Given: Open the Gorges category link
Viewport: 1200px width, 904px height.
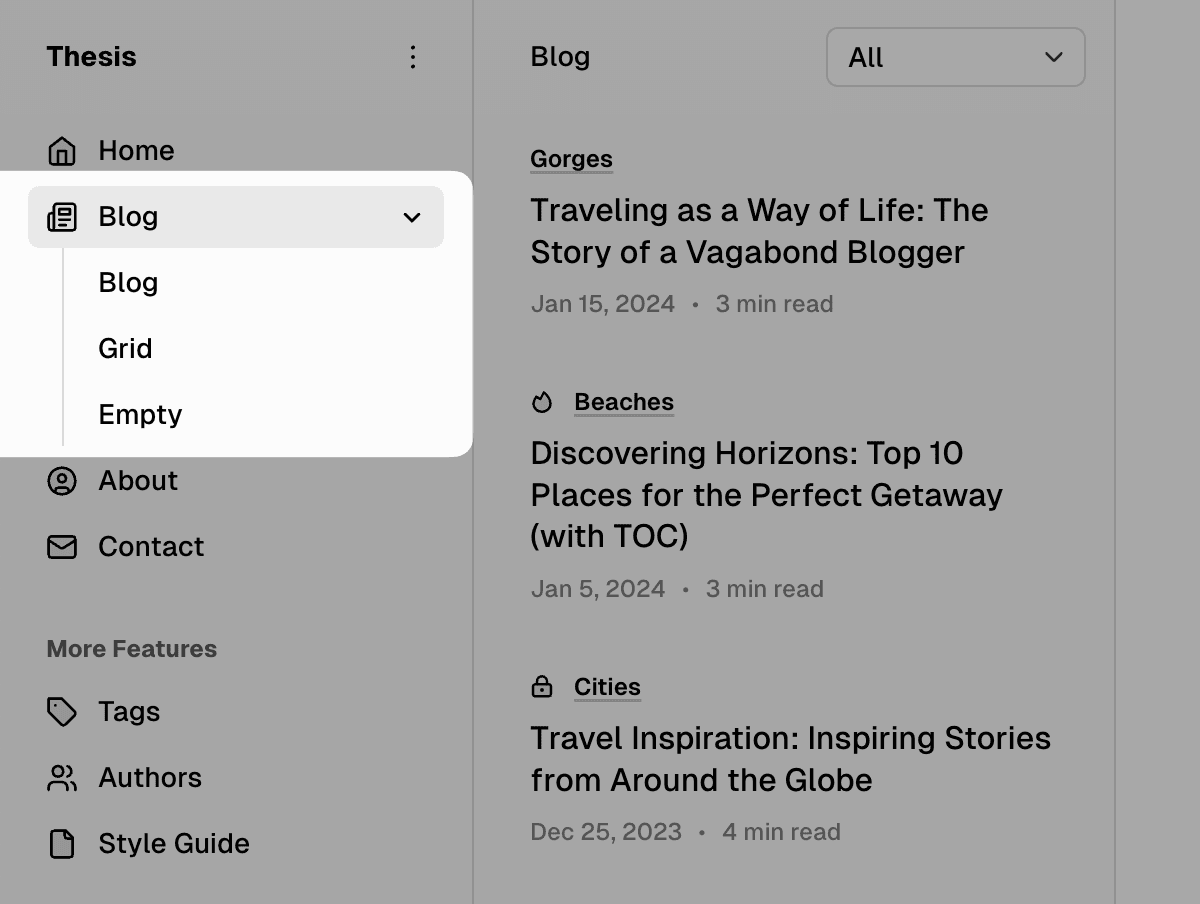Looking at the screenshot, I should (x=571, y=159).
